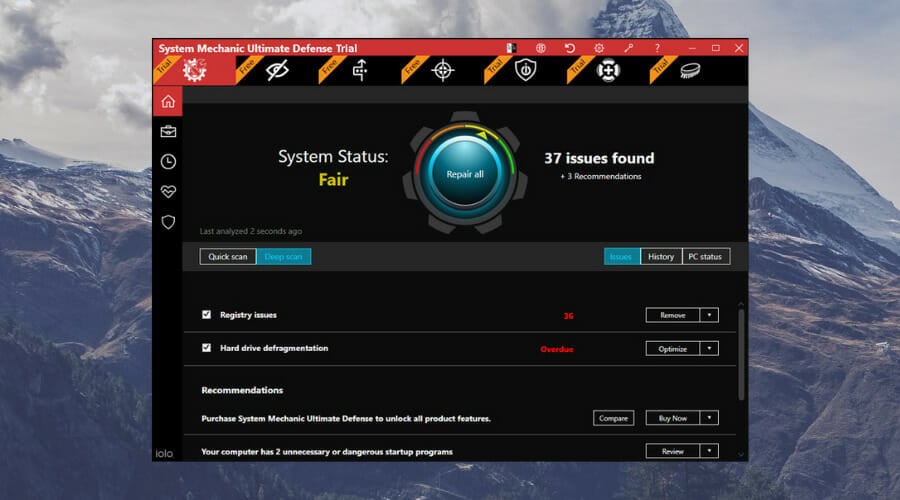This screenshot has height=500, width=900.
Task: Open the shield with power symbol module
Action: point(525,71)
